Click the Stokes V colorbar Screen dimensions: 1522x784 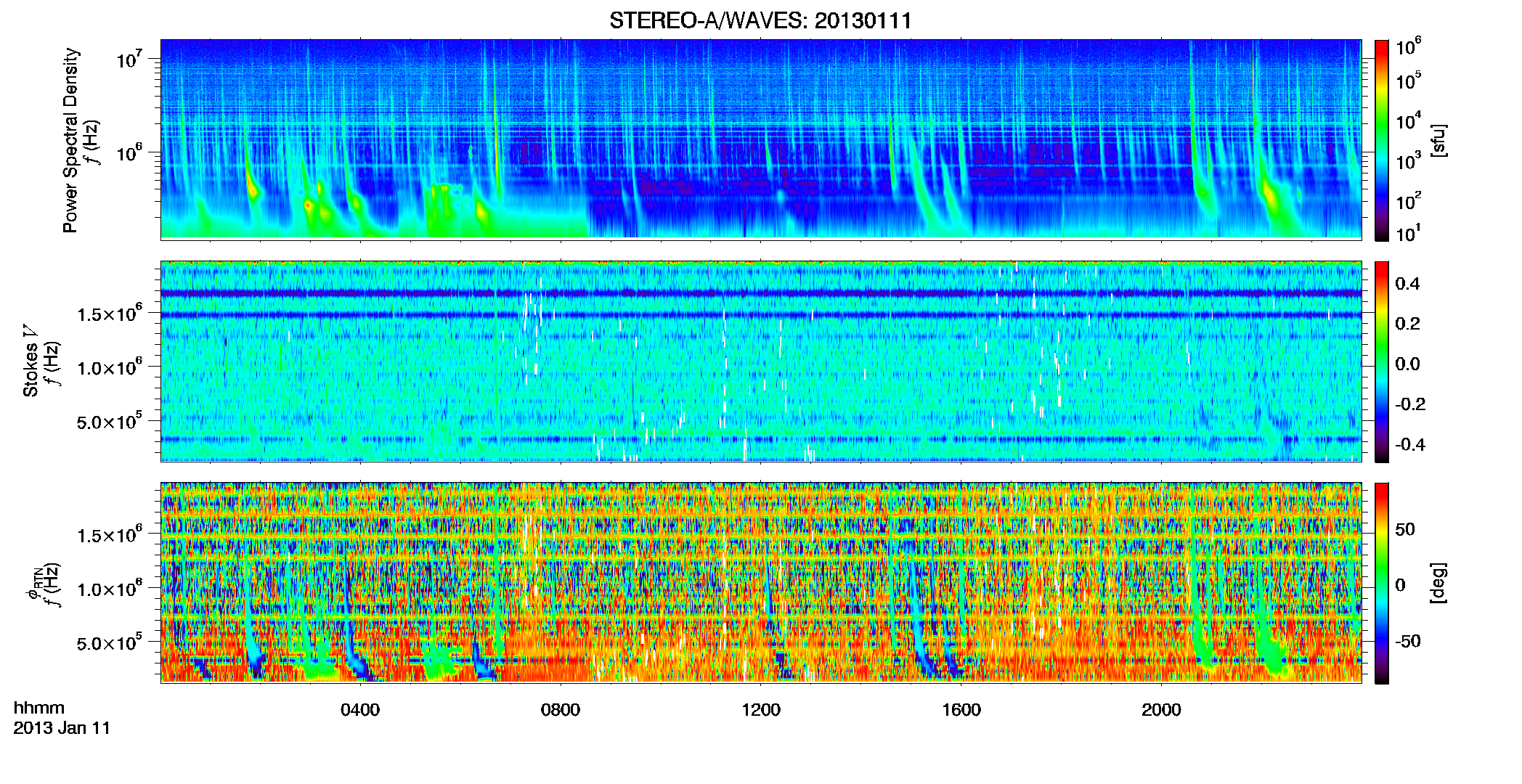(x=1381, y=362)
